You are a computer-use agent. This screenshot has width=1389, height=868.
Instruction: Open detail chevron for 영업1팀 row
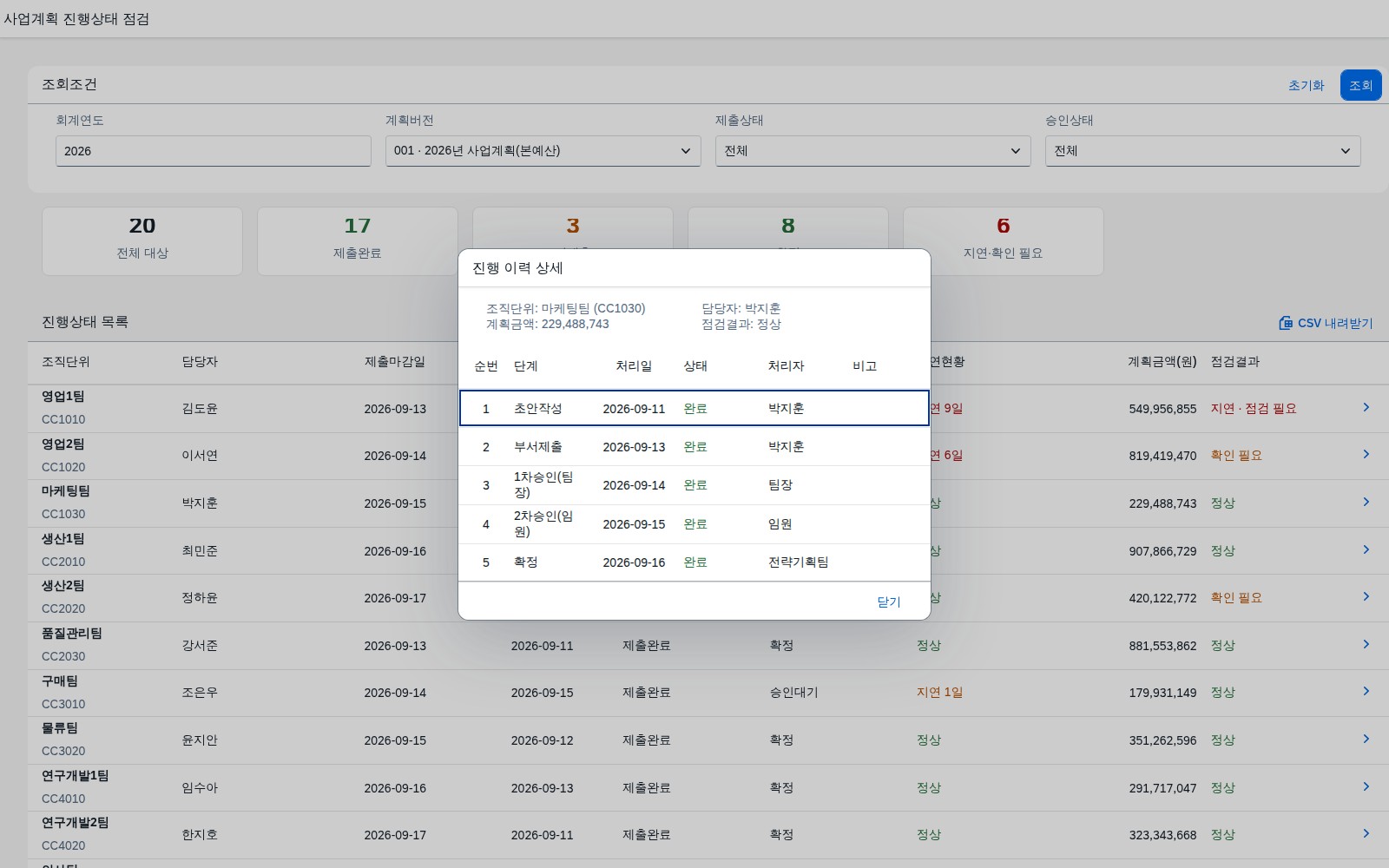coord(1366,407)
